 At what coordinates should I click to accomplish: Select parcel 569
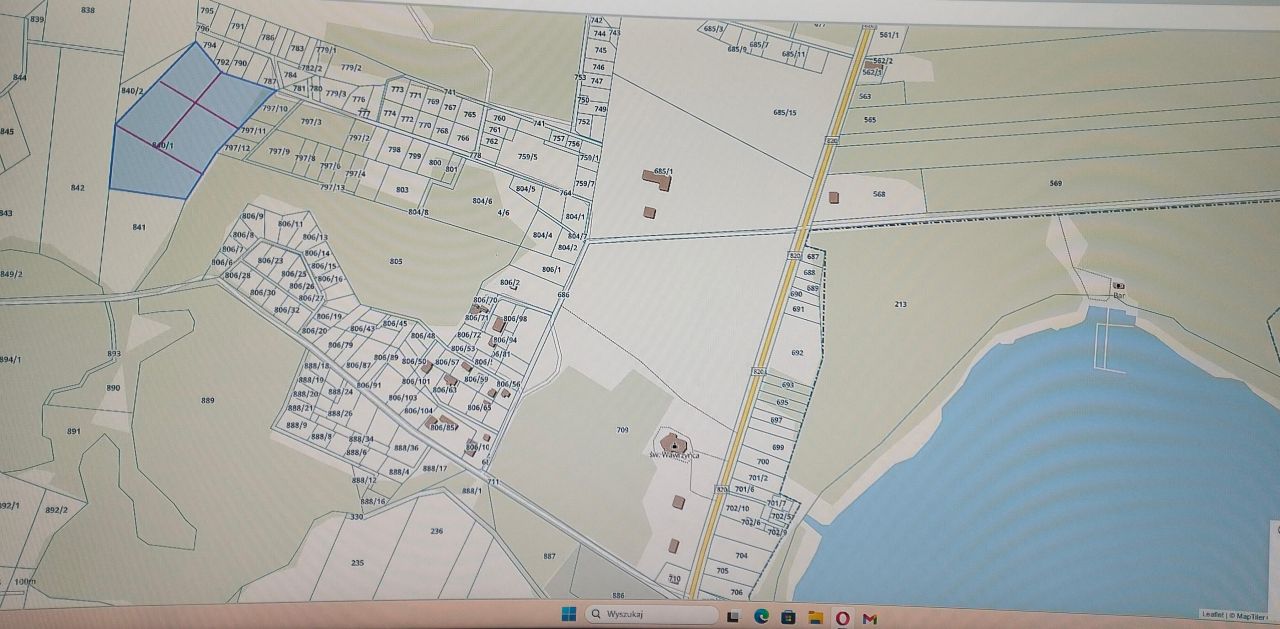pos(1055,183)
